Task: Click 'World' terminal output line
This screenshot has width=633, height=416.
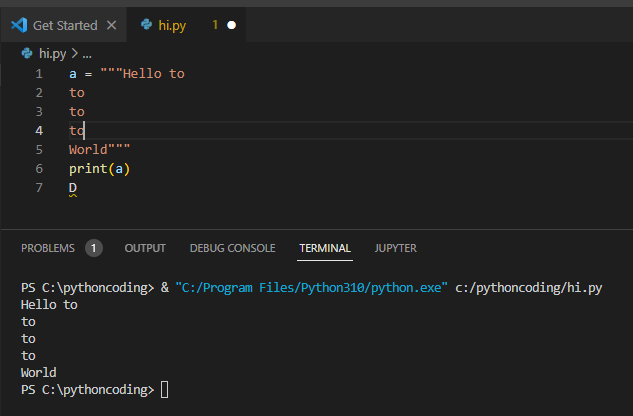Action: pyautogui.click(x=38, y=372)
